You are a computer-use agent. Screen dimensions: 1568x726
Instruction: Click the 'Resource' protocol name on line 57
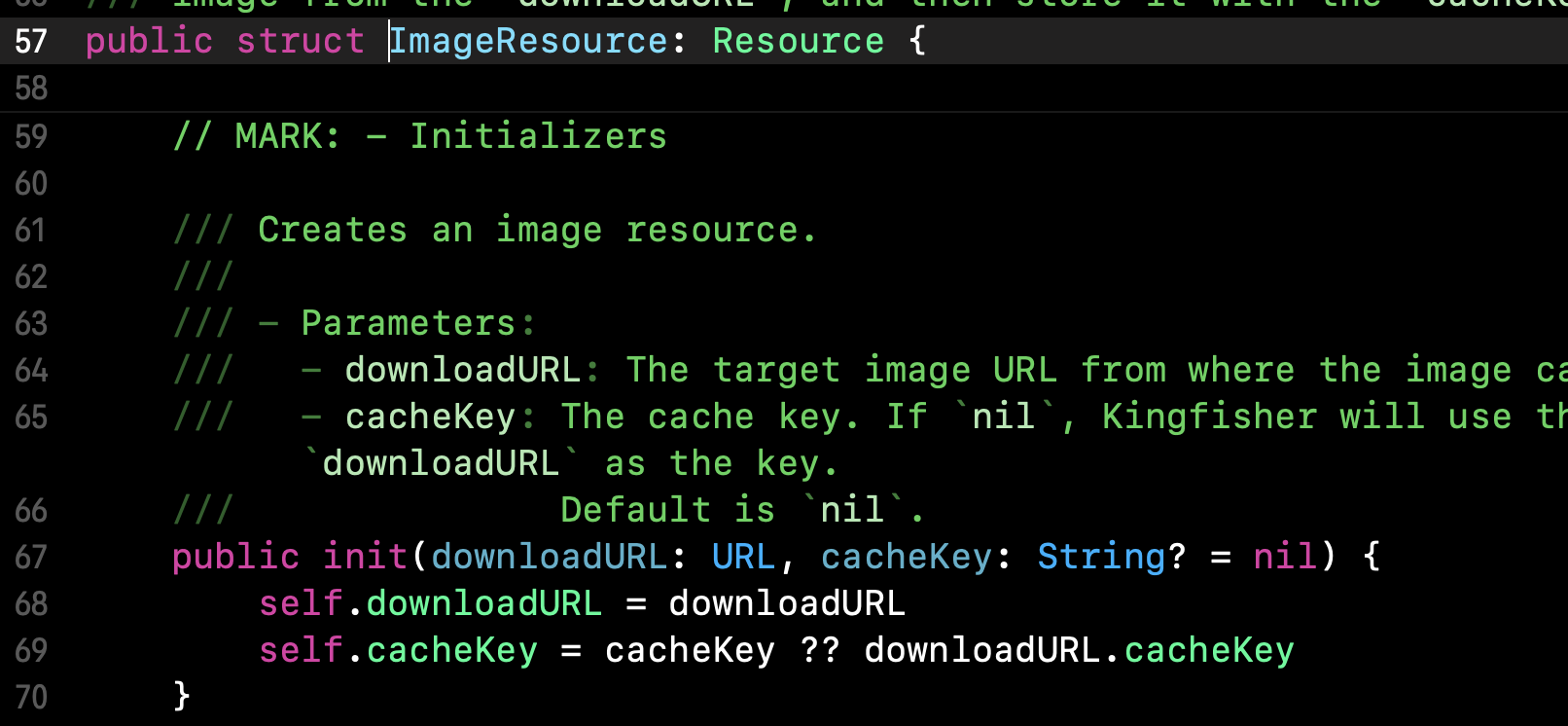(799, 41)
